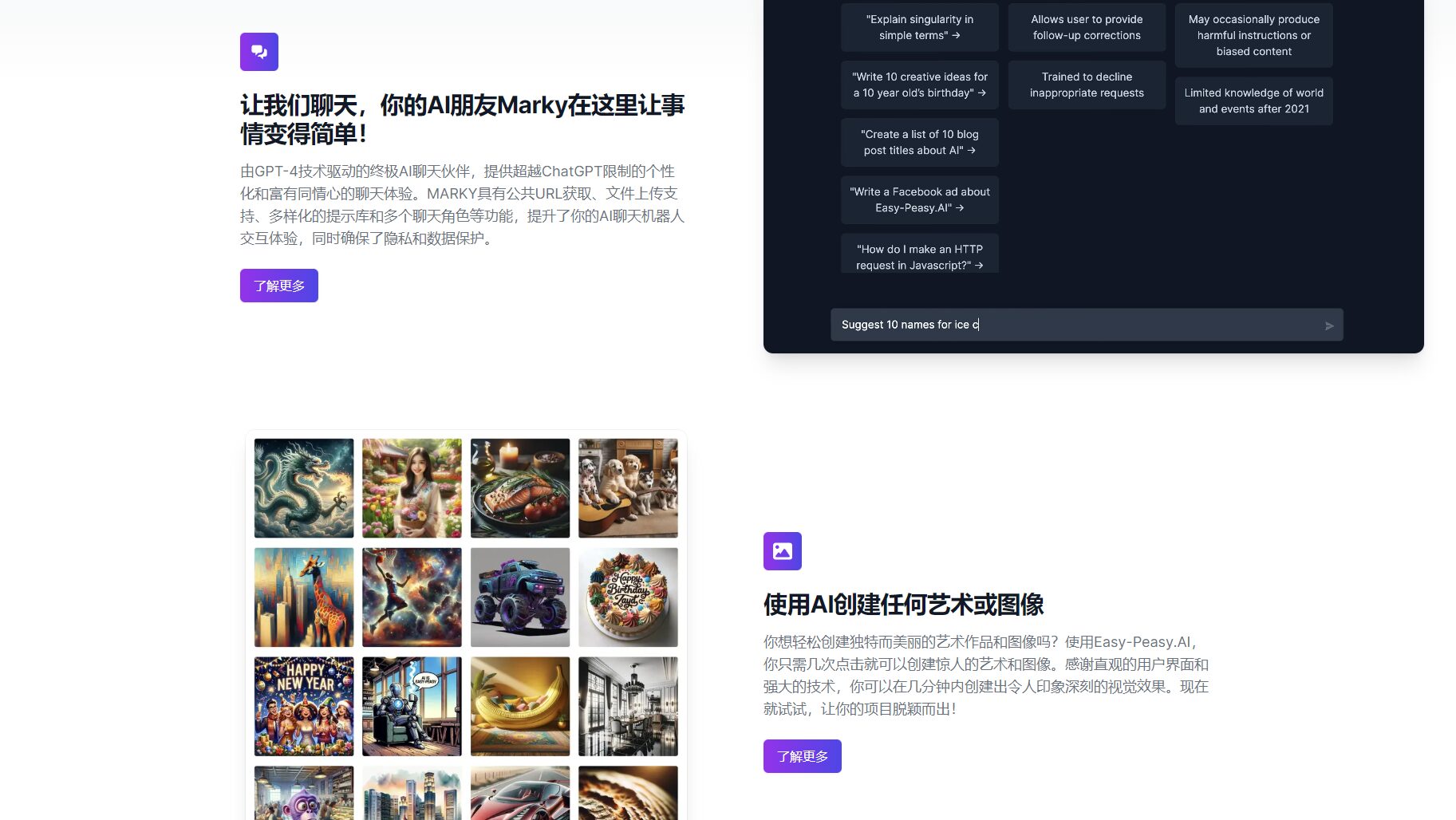View the Happy Birthday cake thumbnail

(x=627, y=597)
